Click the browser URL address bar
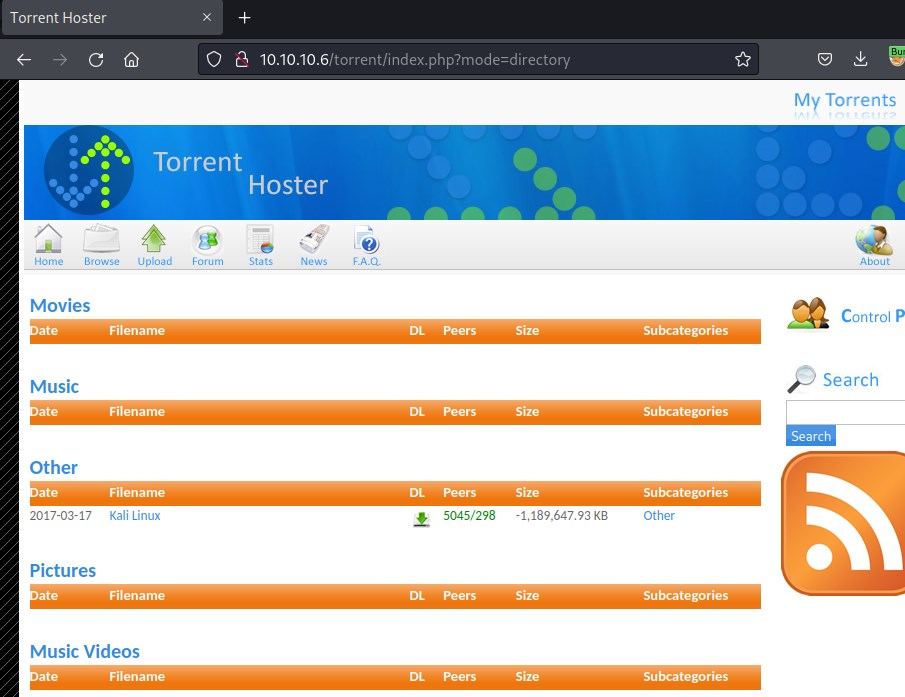Viewport: 905px width, 697px height. pyautogui.click(x=480, y=60)
